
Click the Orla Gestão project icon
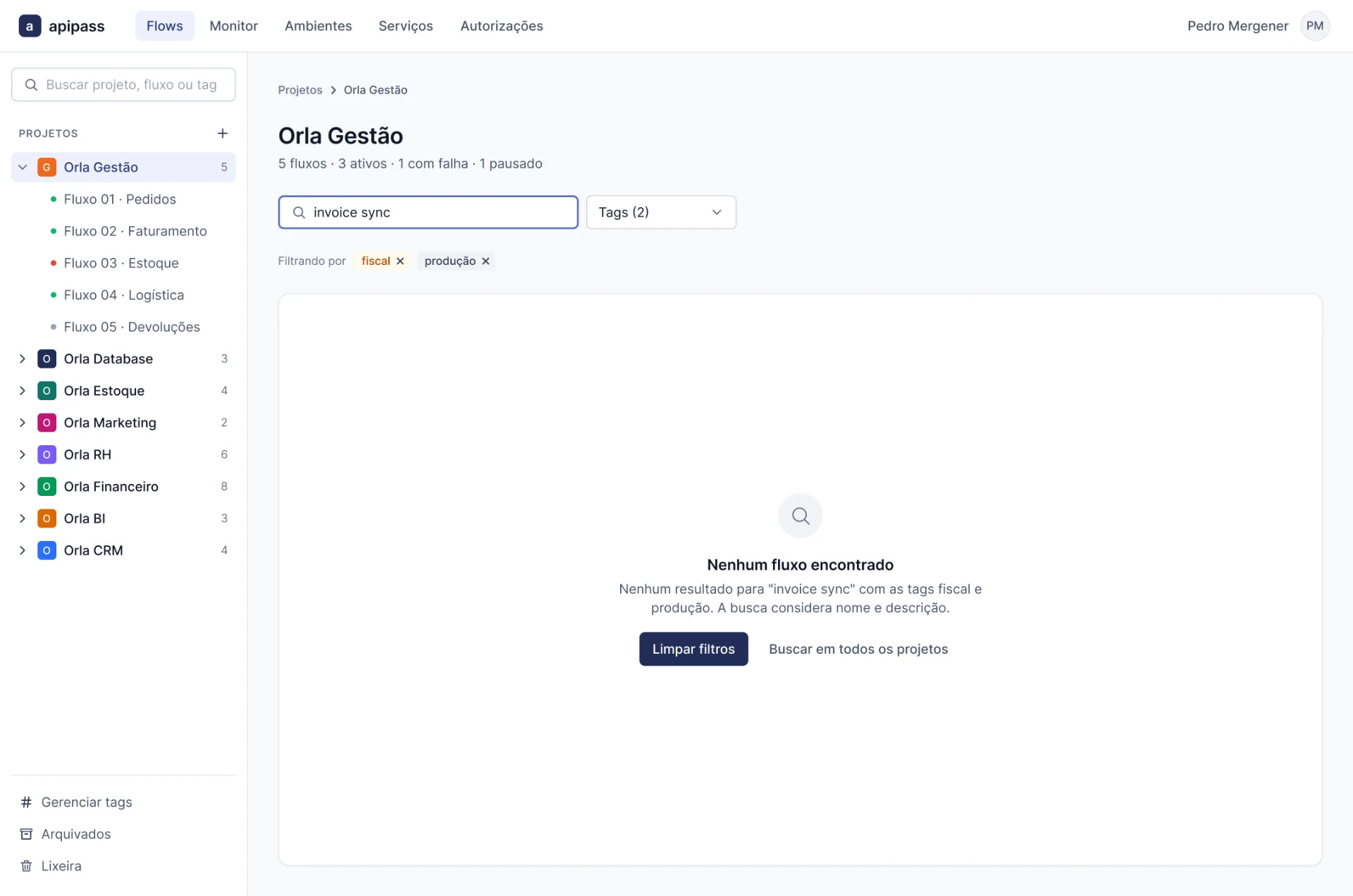47,167
